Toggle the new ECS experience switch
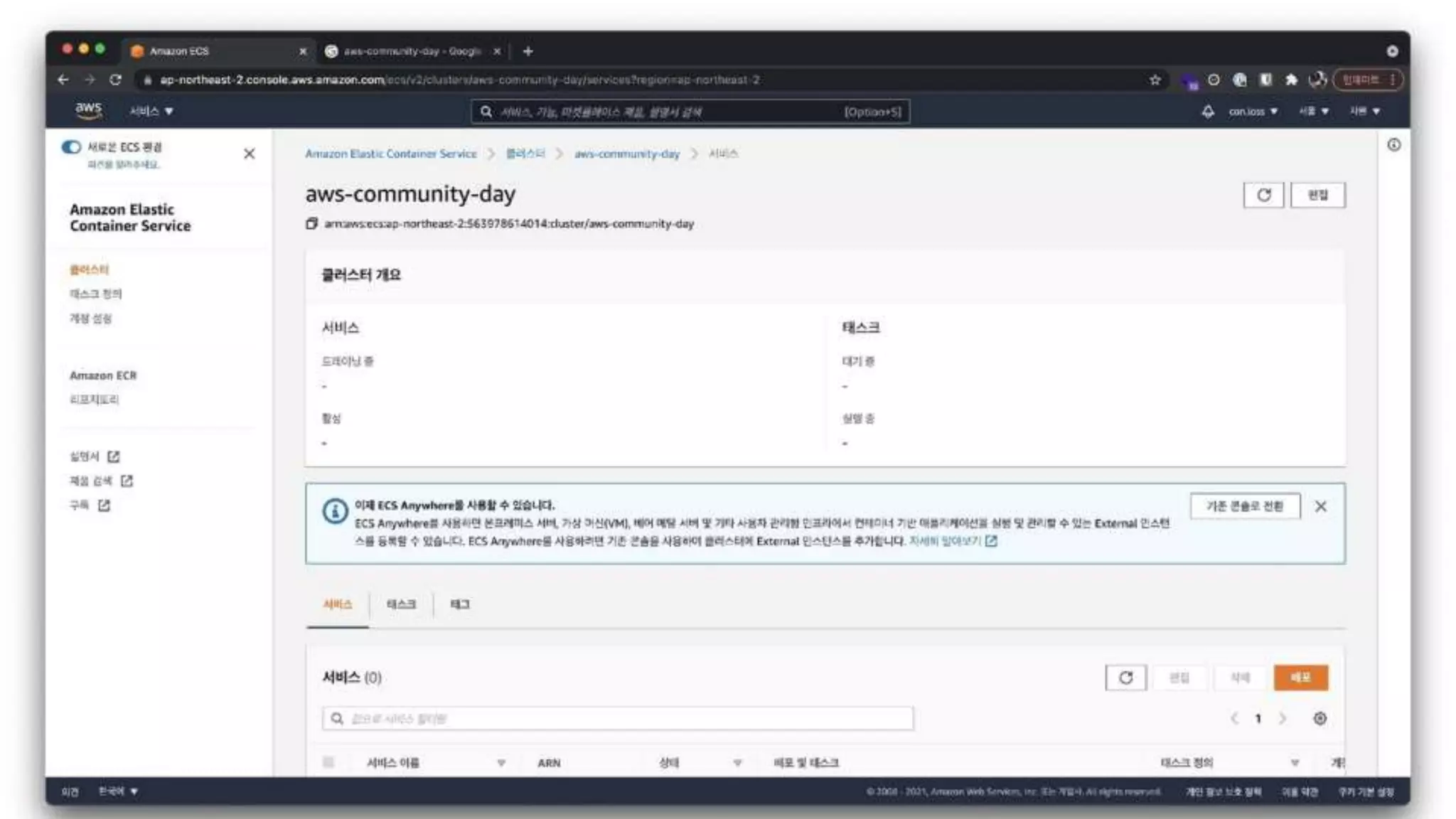 pos(71,147)
